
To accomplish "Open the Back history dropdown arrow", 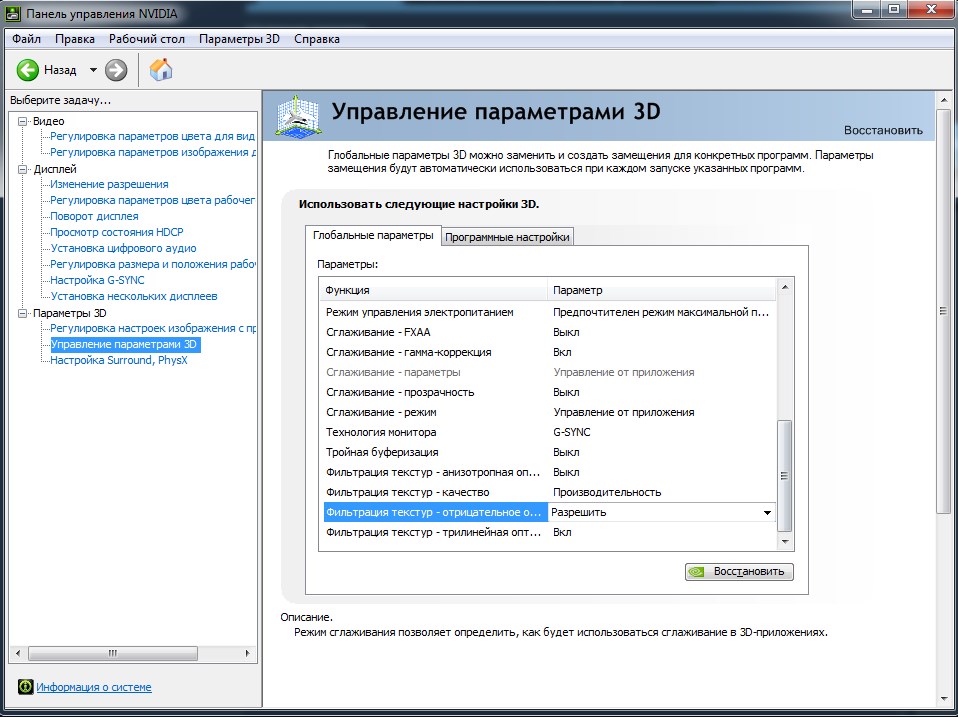I will (93, 70).
